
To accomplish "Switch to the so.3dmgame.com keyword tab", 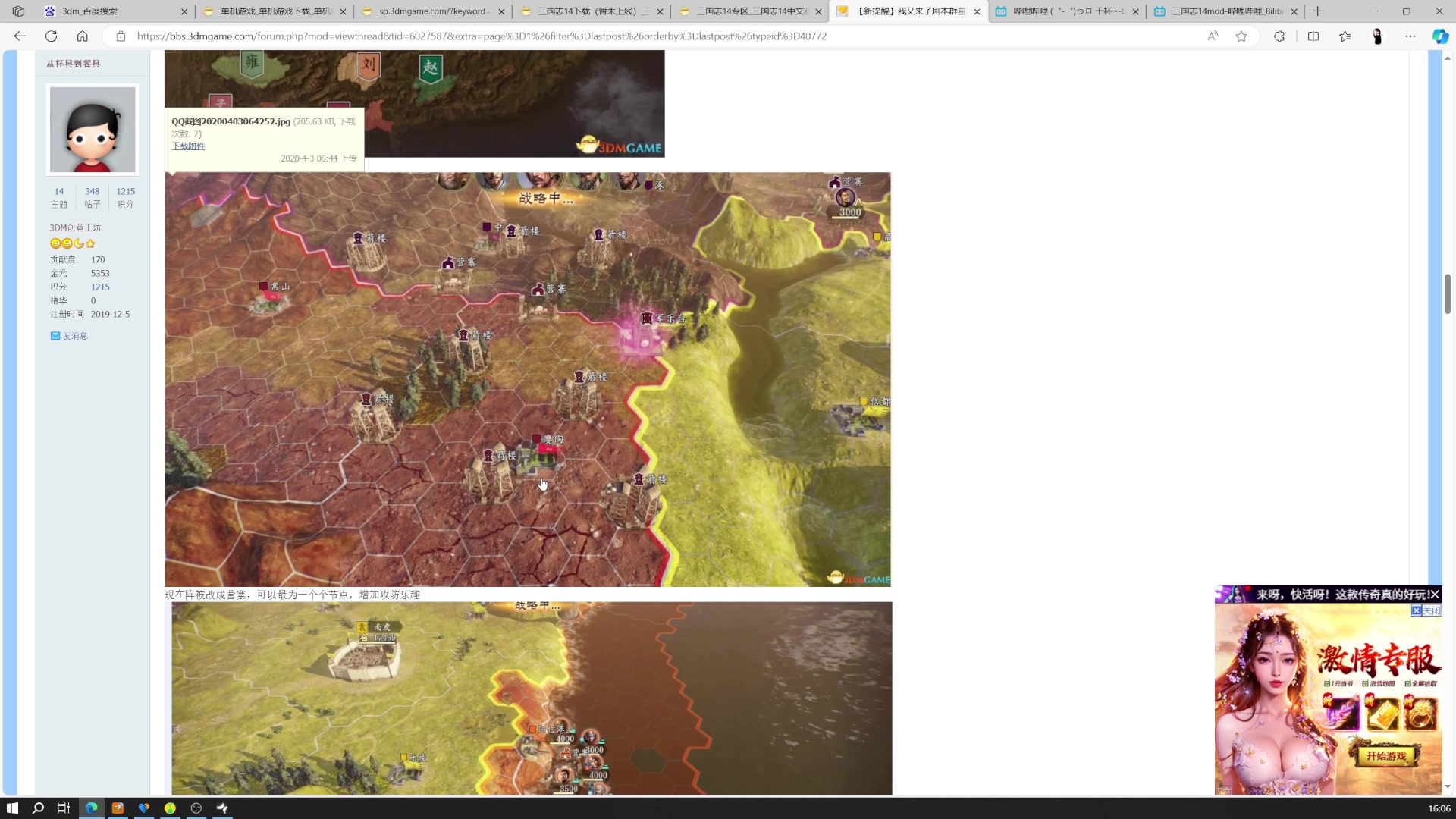I will 432,11.
